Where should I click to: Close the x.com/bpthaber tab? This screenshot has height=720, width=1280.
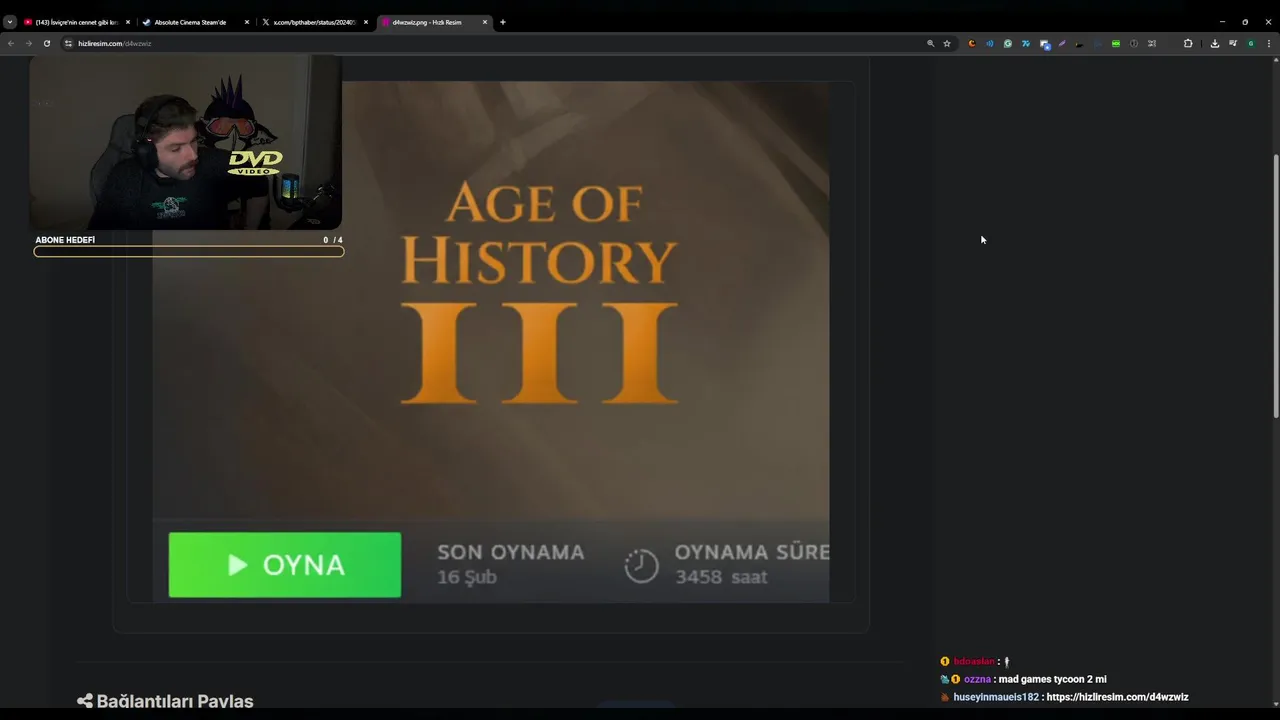coord(366,22)
